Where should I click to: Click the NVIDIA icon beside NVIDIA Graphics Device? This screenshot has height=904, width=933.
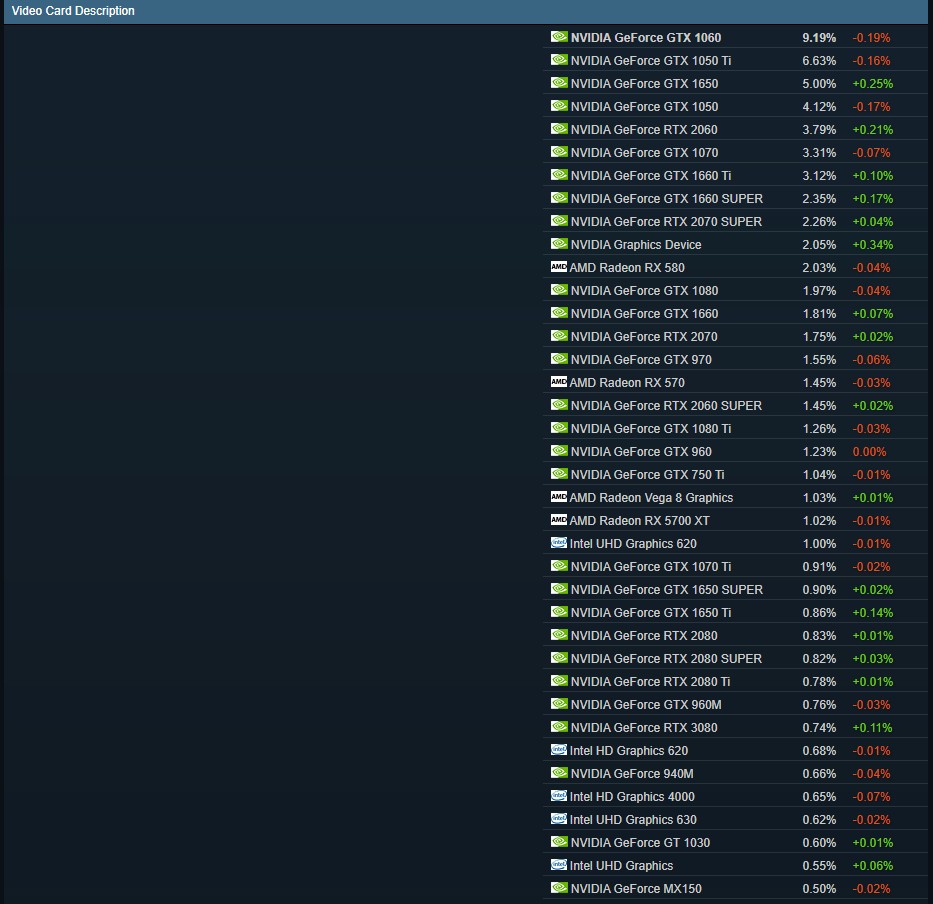tap(558, 244)
